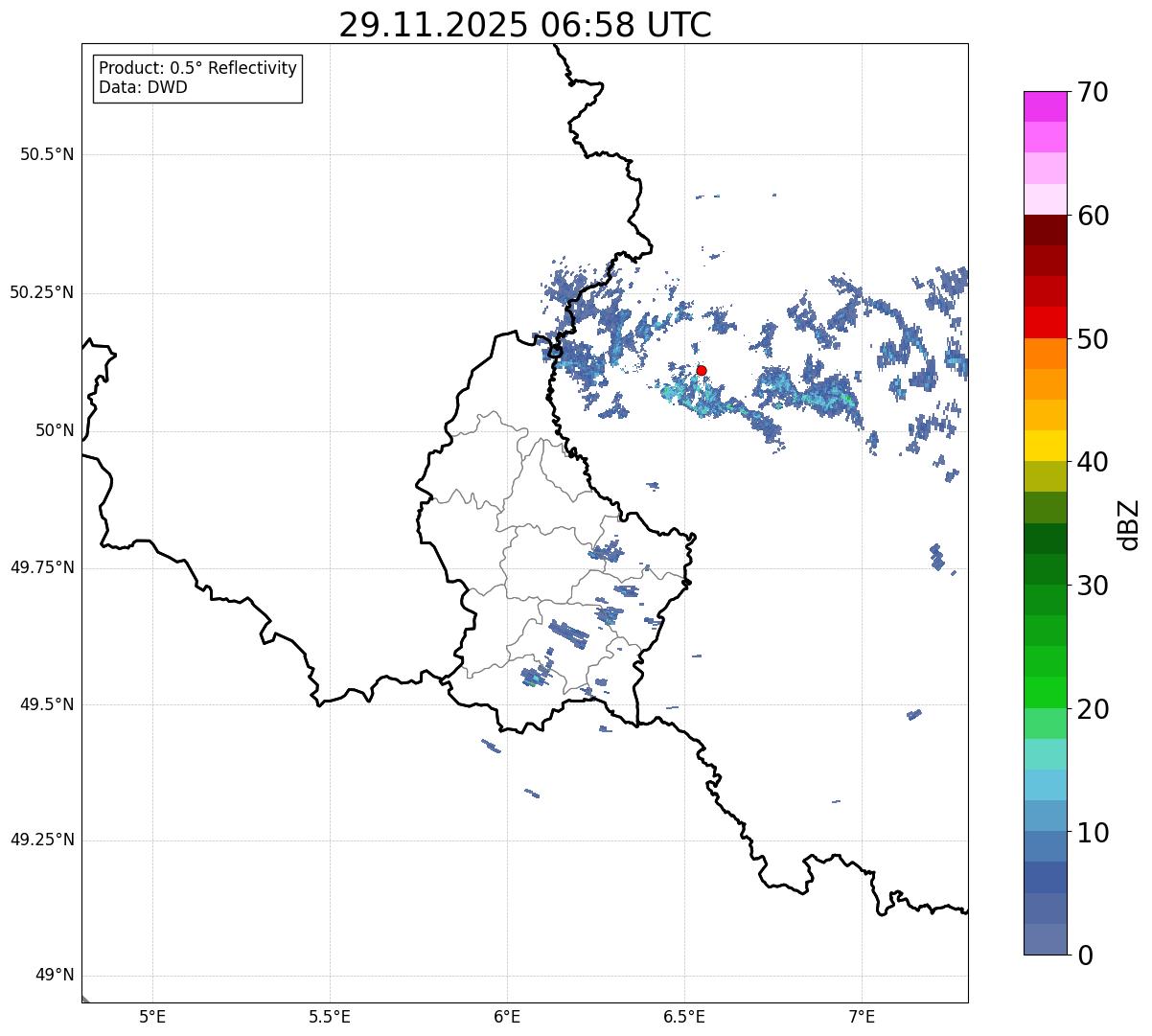Click the 49.75°N latitude label
The width and height of the screenshot is (1152, 1036).
click(x=42, y=567)
